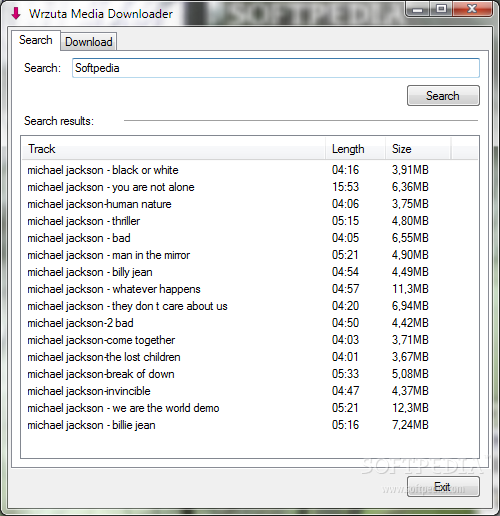
Task: Select track 'michael jackson - bad'
Action: (x=79, y=238)
